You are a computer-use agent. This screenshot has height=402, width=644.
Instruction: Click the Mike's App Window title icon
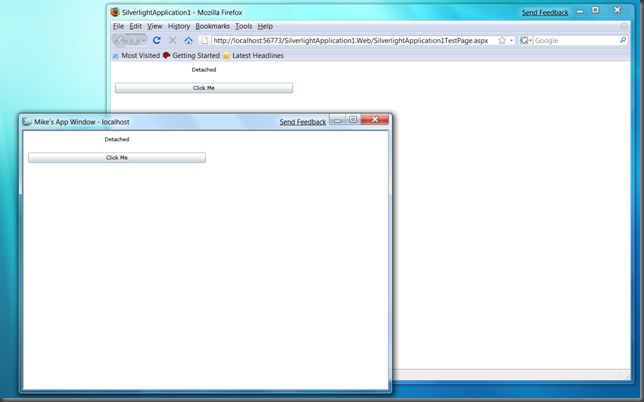27,122
